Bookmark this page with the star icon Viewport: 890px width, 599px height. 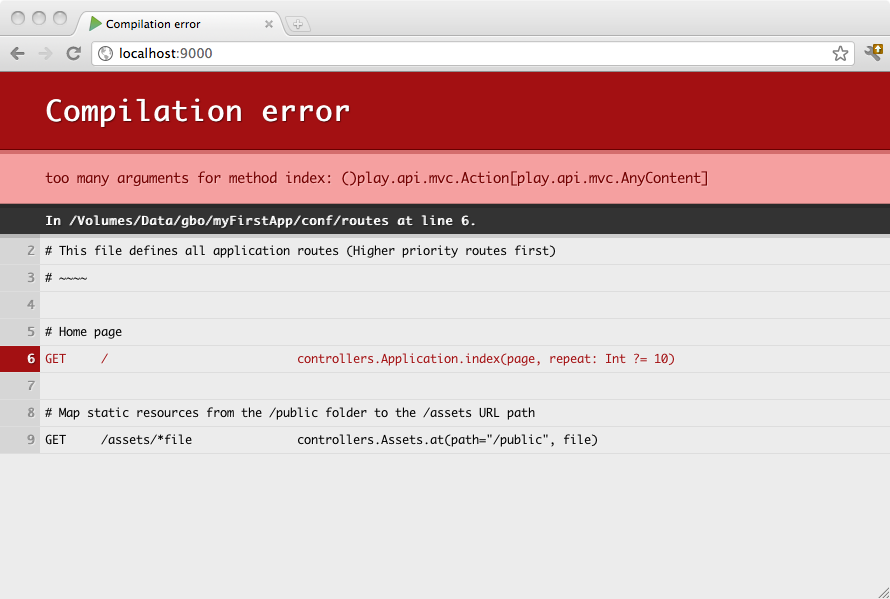point(840,54)
